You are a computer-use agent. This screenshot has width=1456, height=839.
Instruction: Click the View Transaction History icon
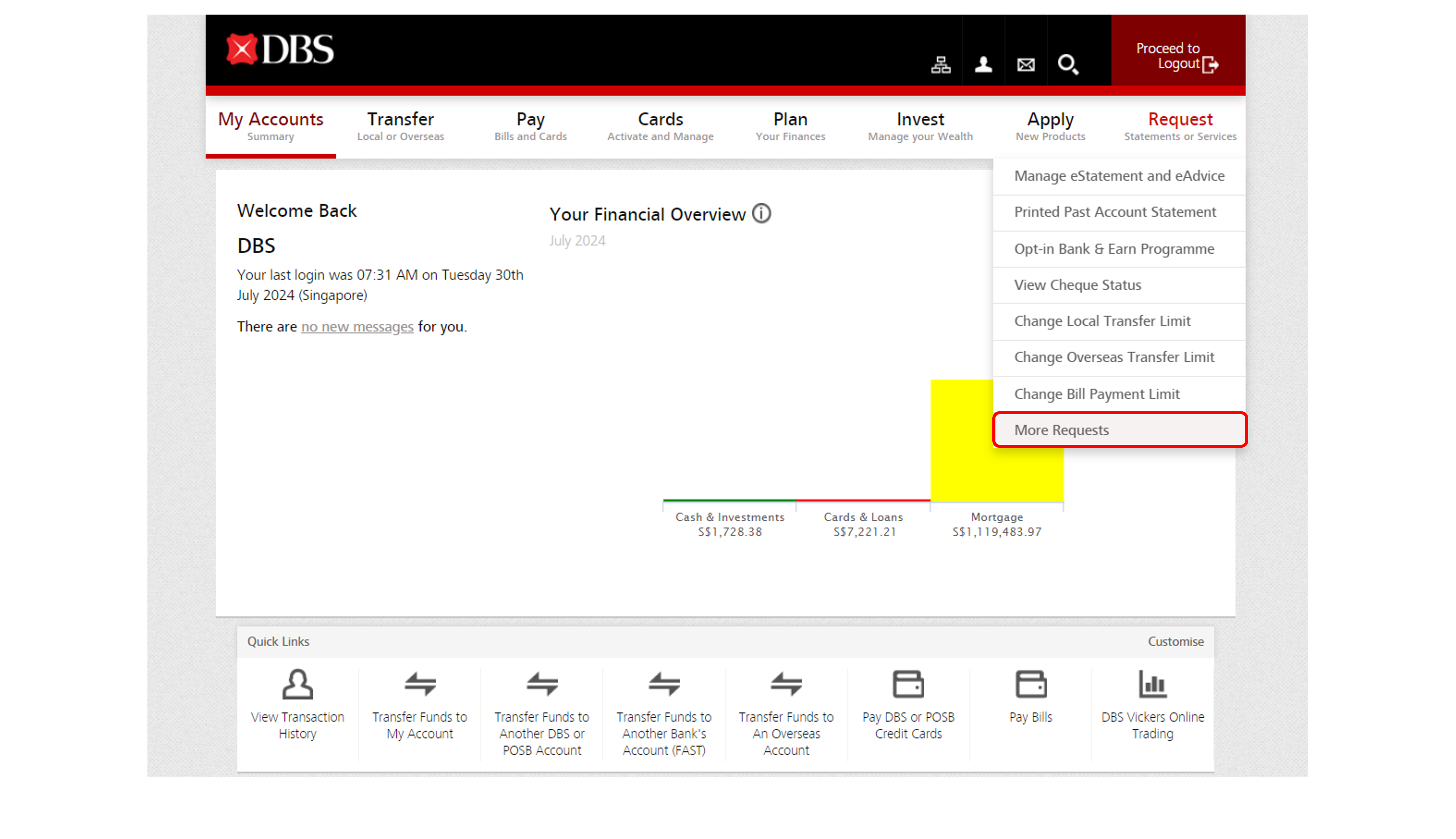(297, 684)
